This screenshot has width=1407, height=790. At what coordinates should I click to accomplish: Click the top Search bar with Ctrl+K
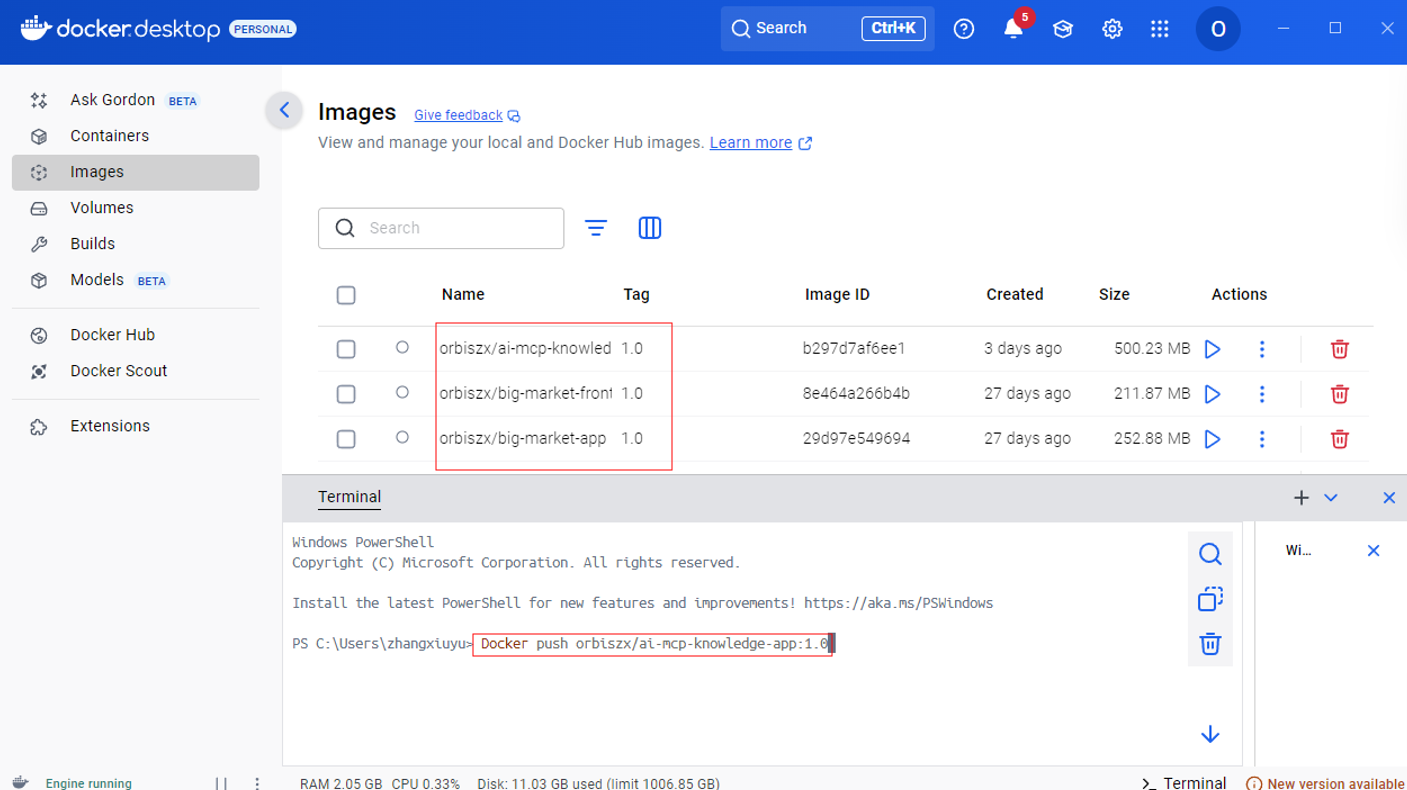pos(828,28)
